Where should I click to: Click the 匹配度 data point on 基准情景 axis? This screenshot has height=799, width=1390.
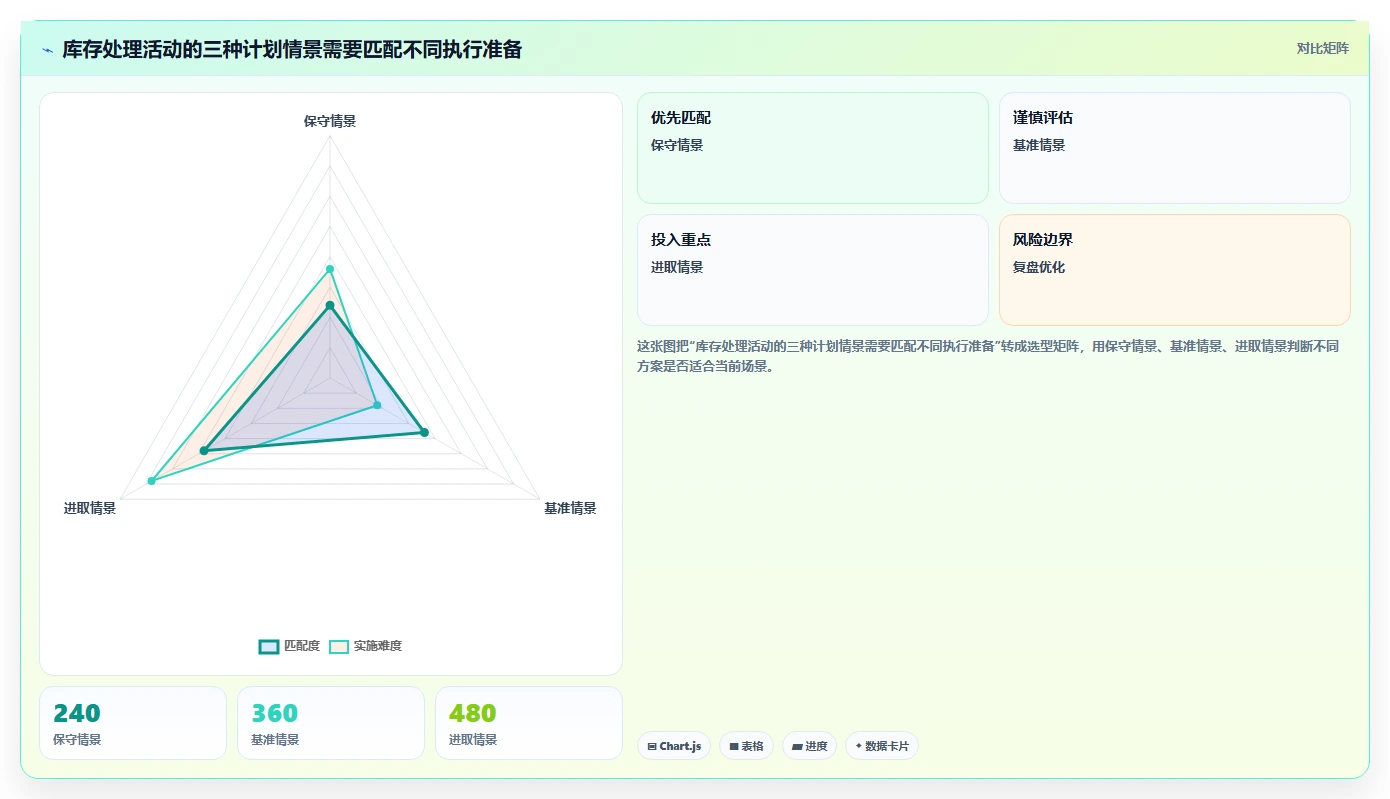pyautogui.click(x=424, y=432)
